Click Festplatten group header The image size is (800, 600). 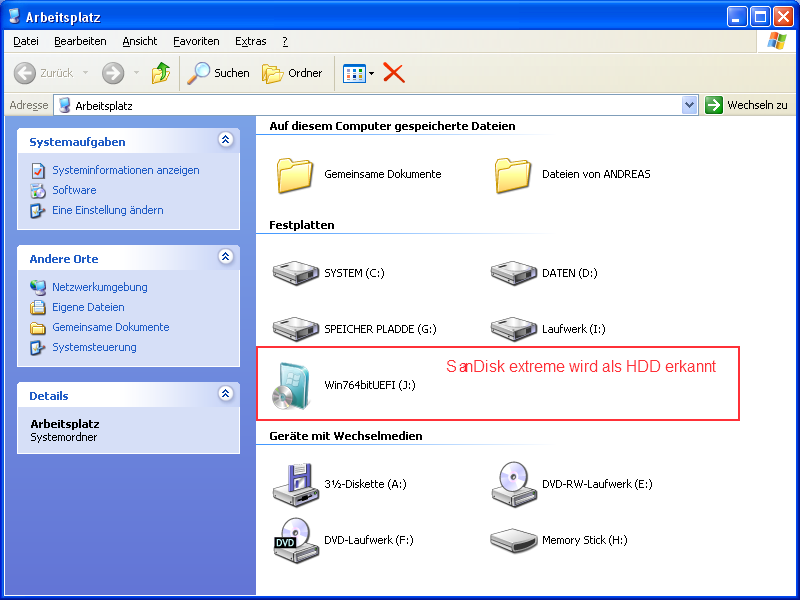tap(302, 225)
